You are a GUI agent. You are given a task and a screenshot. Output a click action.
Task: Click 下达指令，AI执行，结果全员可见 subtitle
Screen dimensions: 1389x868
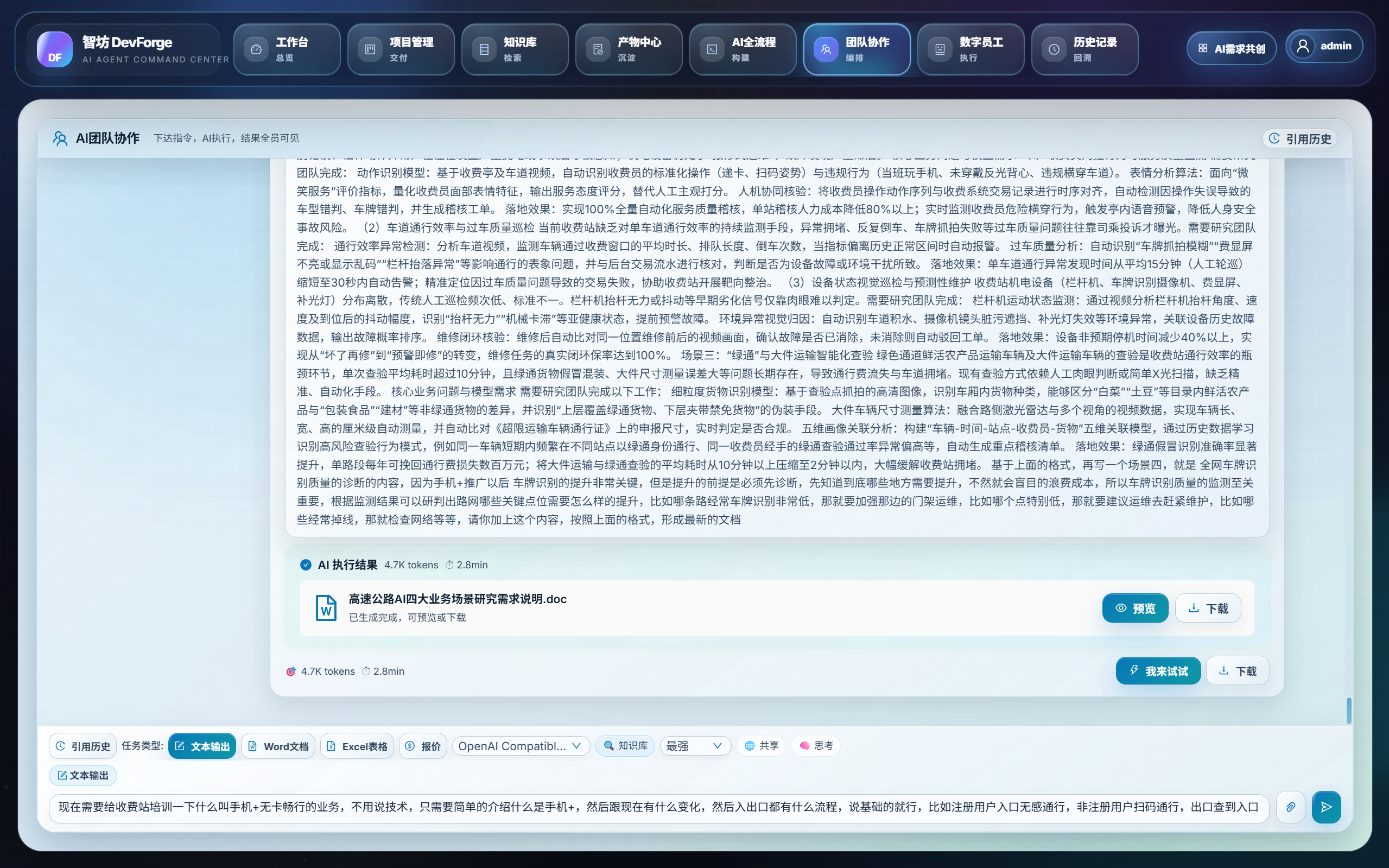click(x=226, y=138)
